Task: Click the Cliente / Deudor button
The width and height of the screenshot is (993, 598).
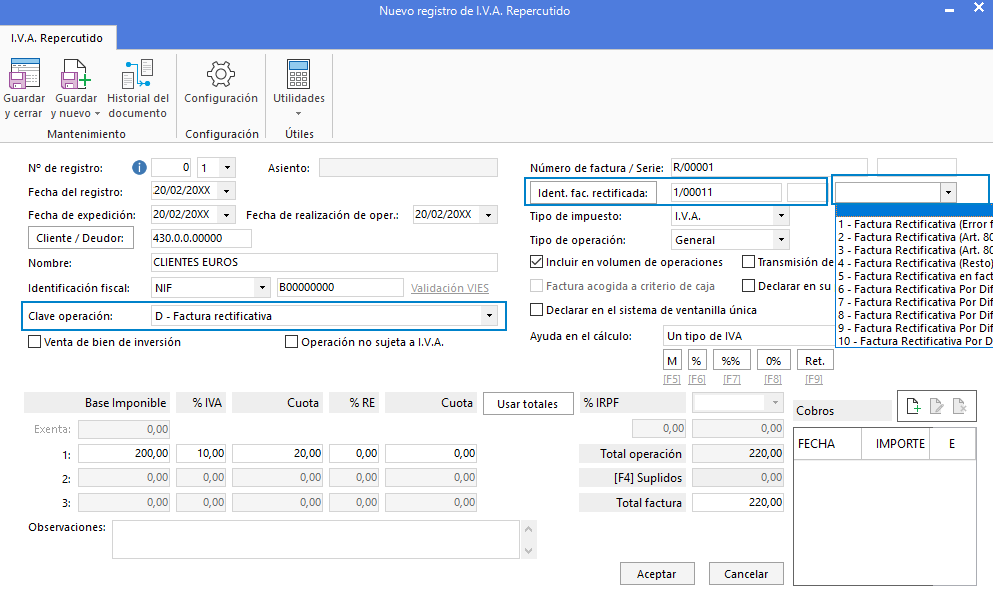Action: click(80, 238)
